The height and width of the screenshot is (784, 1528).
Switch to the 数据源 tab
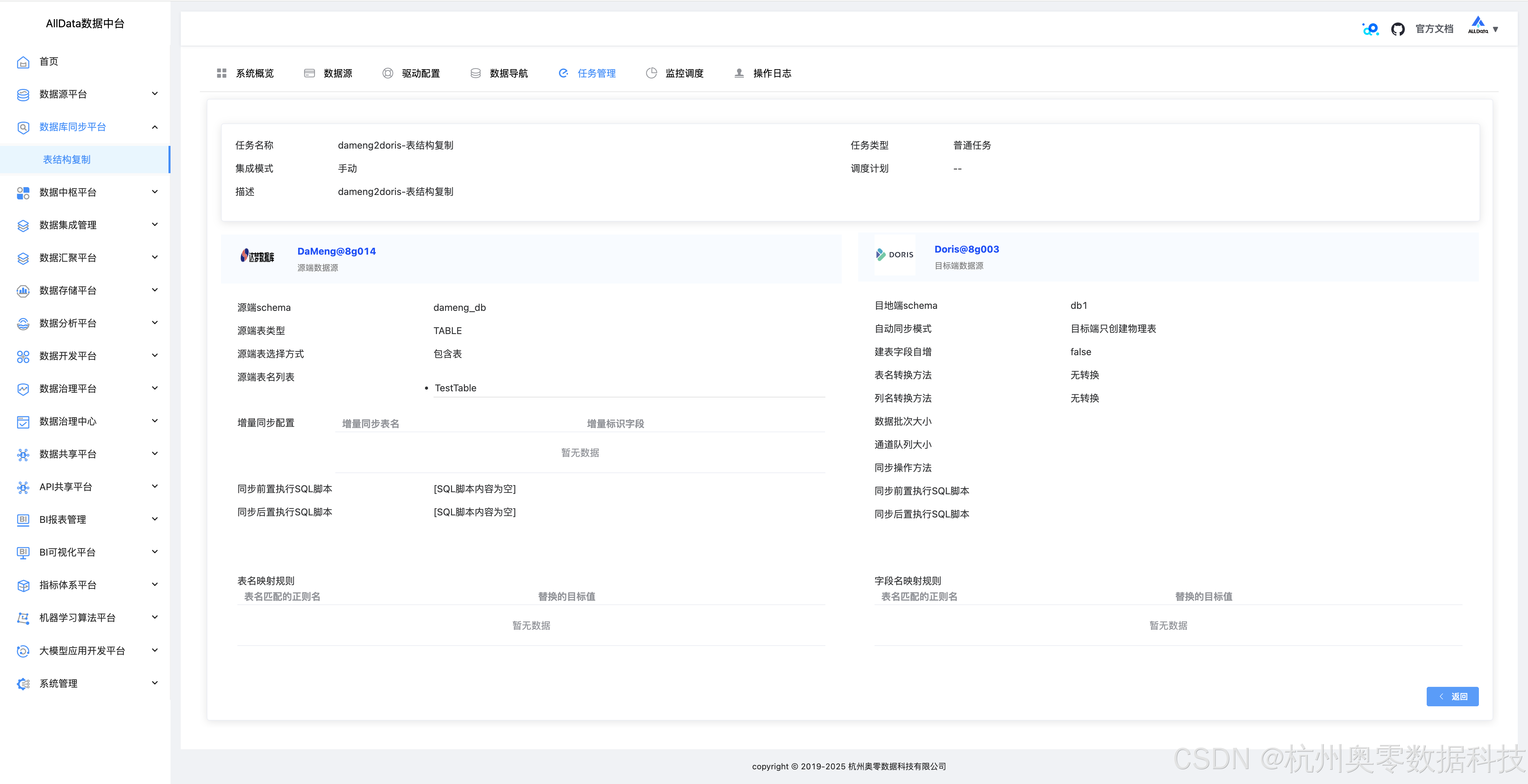point(338,74)
